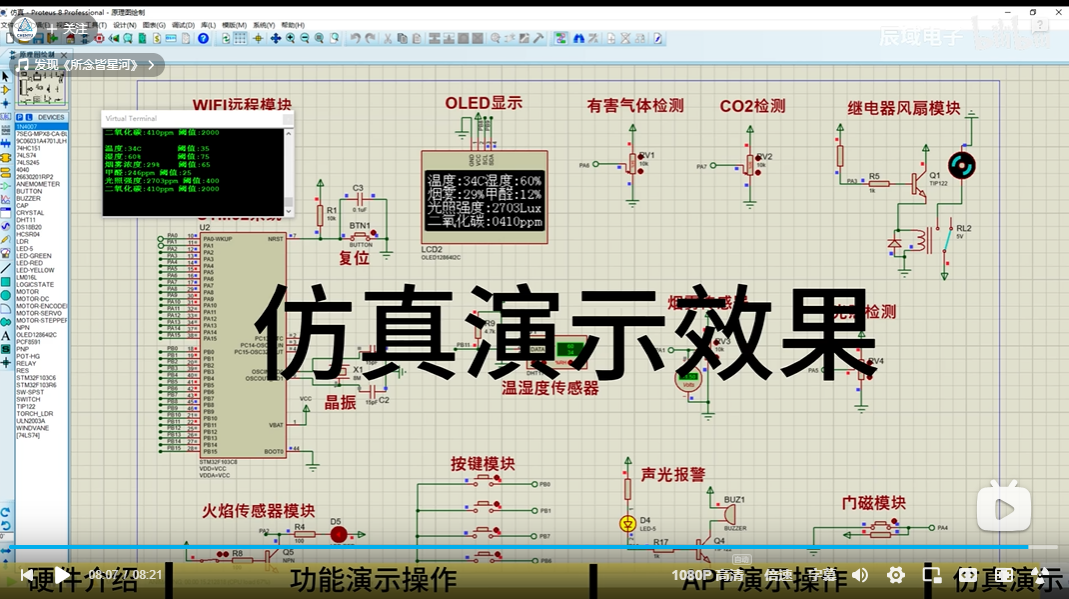The width and height of the screenshot is (1069, 599).
Task: Click the large bilibili play icon
Action: 1004,507
